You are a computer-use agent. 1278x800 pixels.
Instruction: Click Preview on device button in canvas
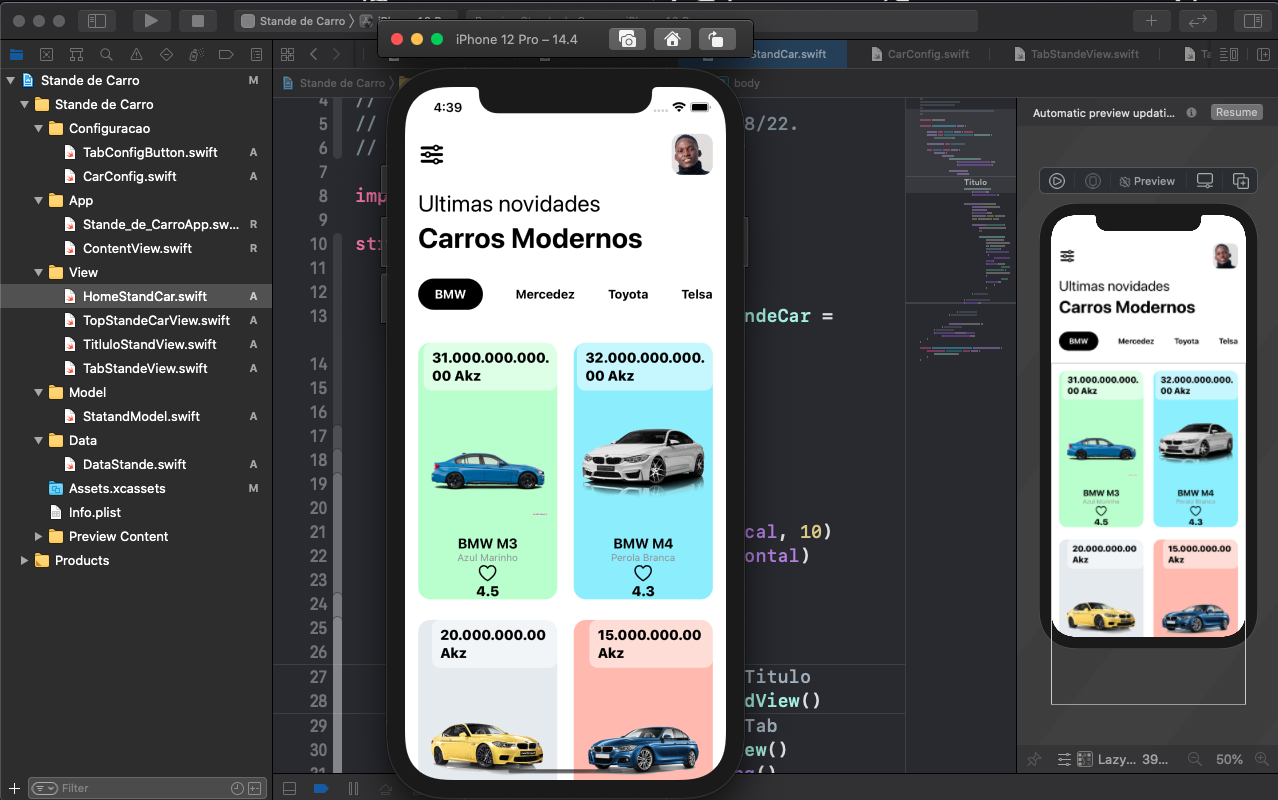click(1093, 181)
